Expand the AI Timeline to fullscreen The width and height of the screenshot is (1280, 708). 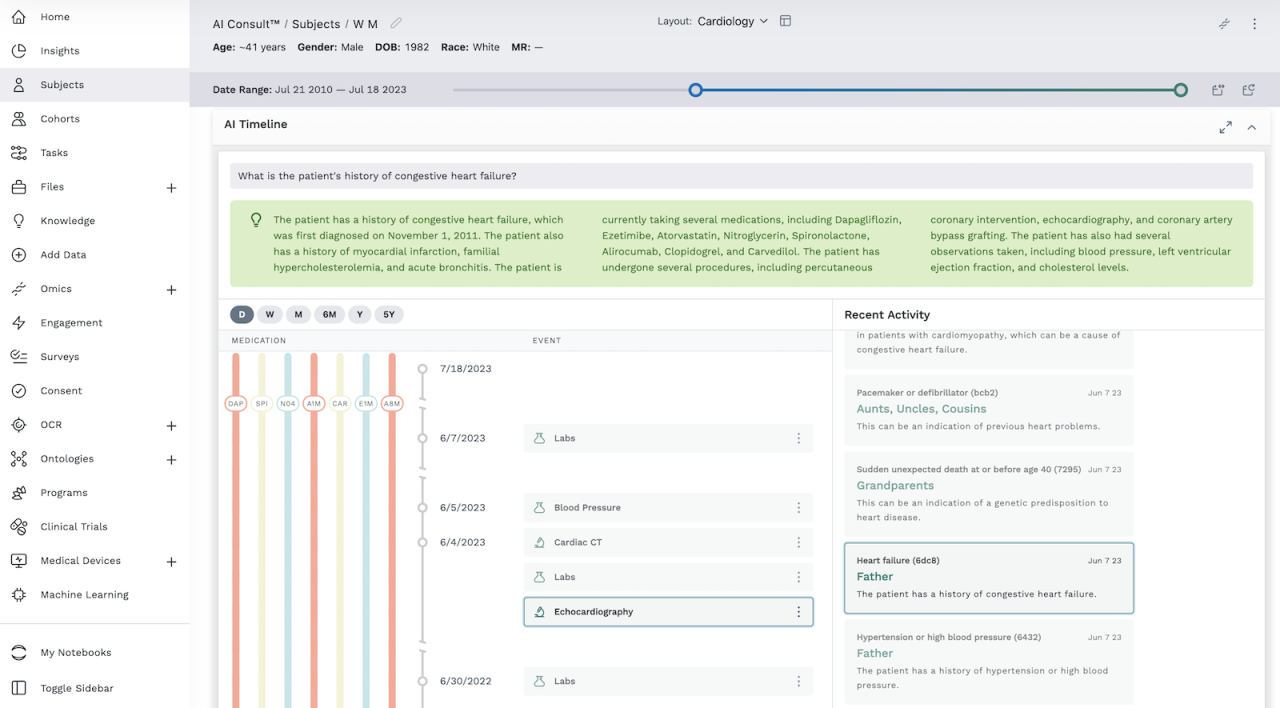1225,127
